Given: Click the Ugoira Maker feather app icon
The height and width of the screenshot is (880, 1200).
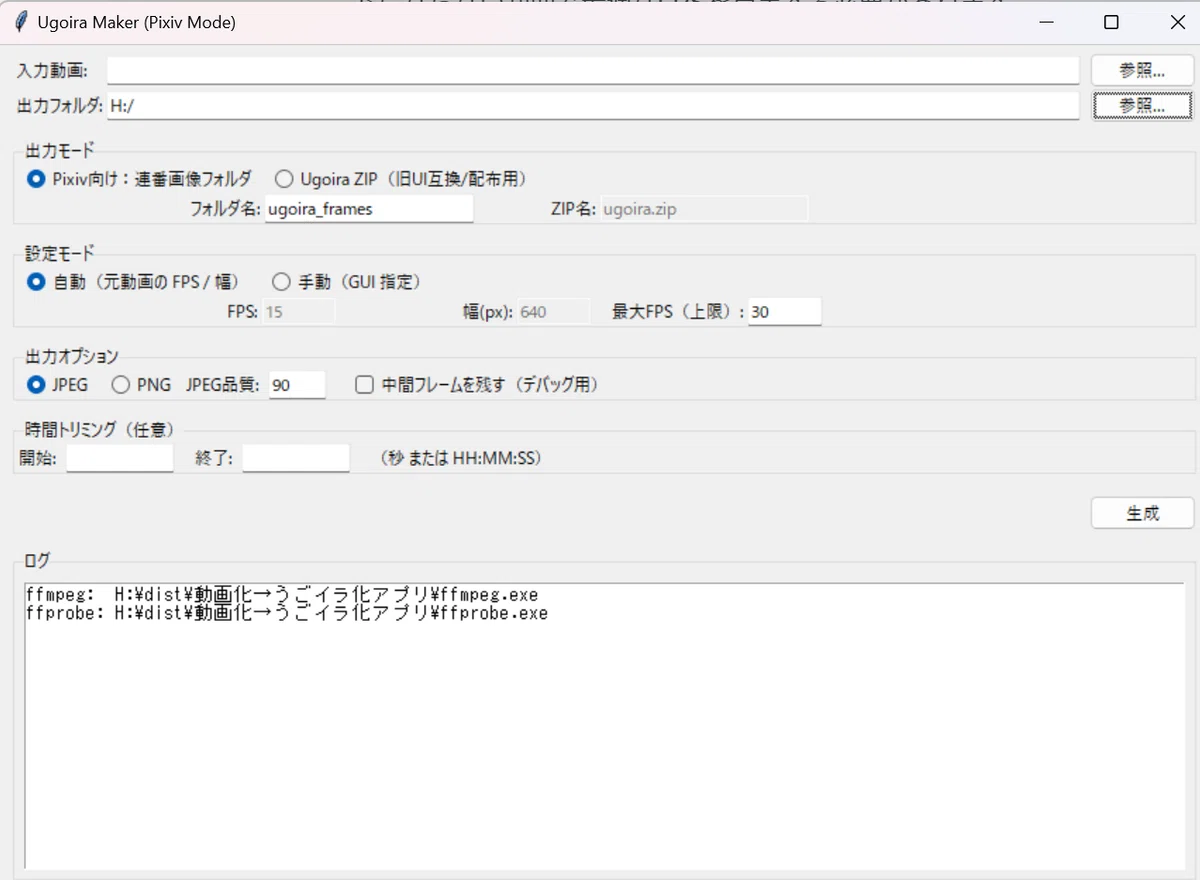Looking at the screenshot, I should tap(20, 22).
